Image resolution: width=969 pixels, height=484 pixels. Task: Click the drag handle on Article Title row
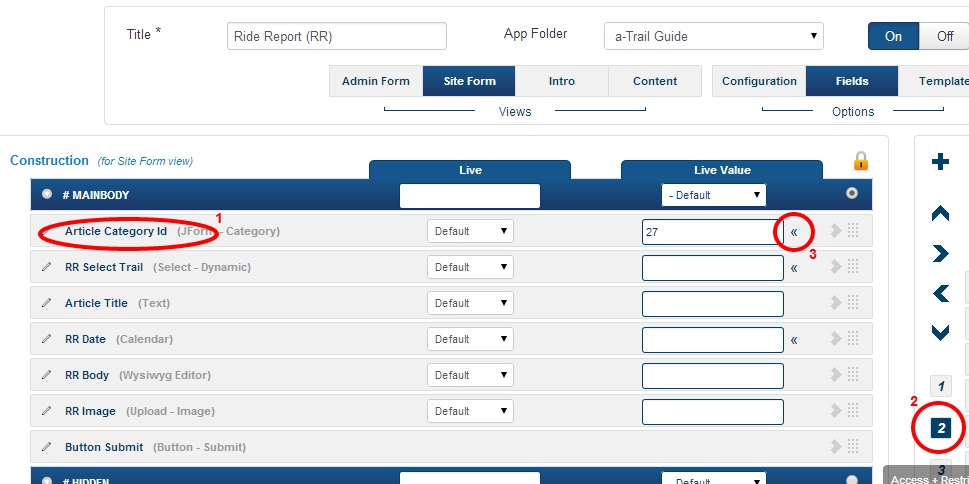point(853,303)
